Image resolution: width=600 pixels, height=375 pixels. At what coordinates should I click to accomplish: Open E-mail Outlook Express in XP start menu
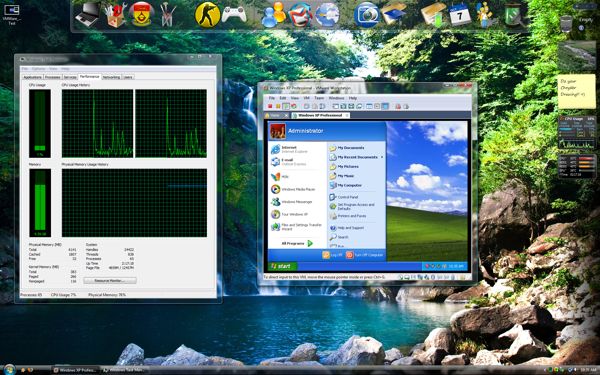click(x=290, y=162)
